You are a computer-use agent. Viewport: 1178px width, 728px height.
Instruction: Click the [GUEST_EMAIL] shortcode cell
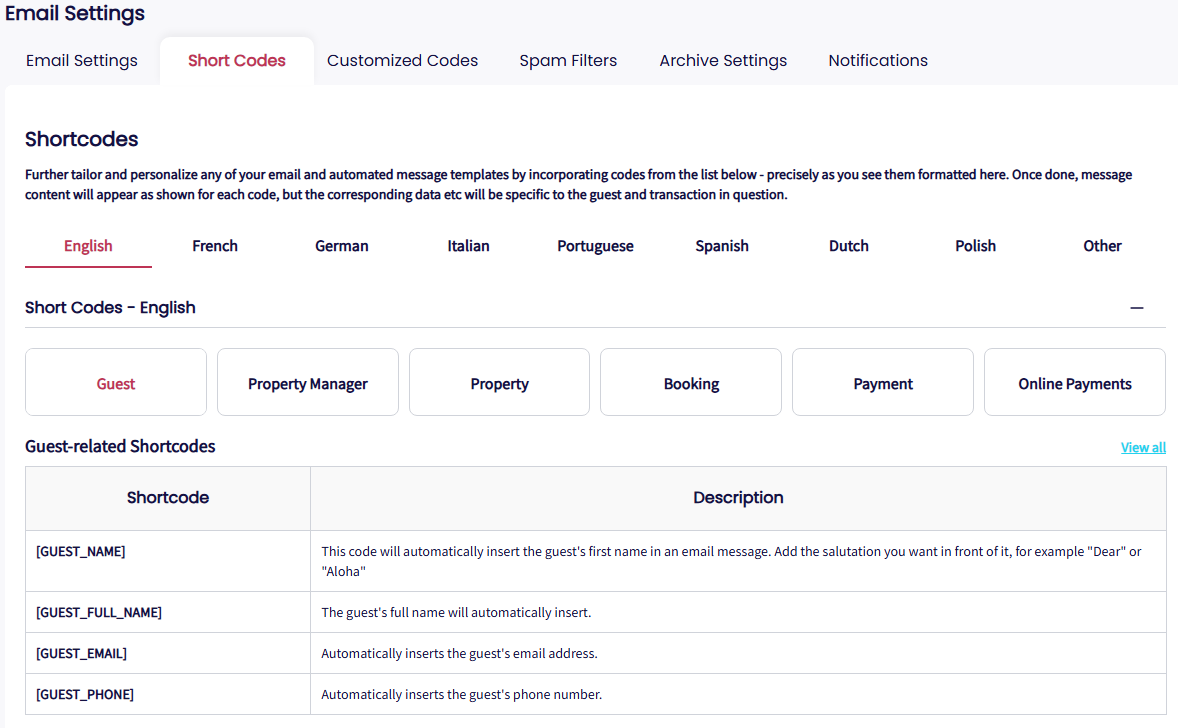pos(82,654)
